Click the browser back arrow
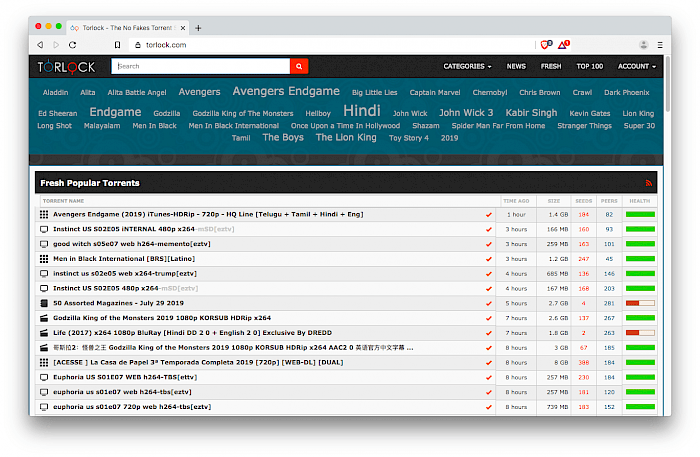Screen dimensions: 700x457 click(40, 45)
